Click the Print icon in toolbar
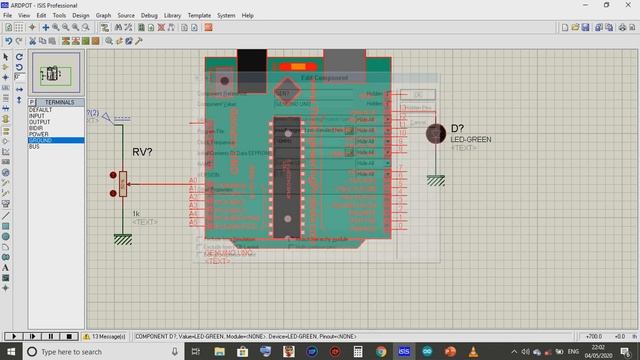The image size is (640, 360). click(622, 27)
